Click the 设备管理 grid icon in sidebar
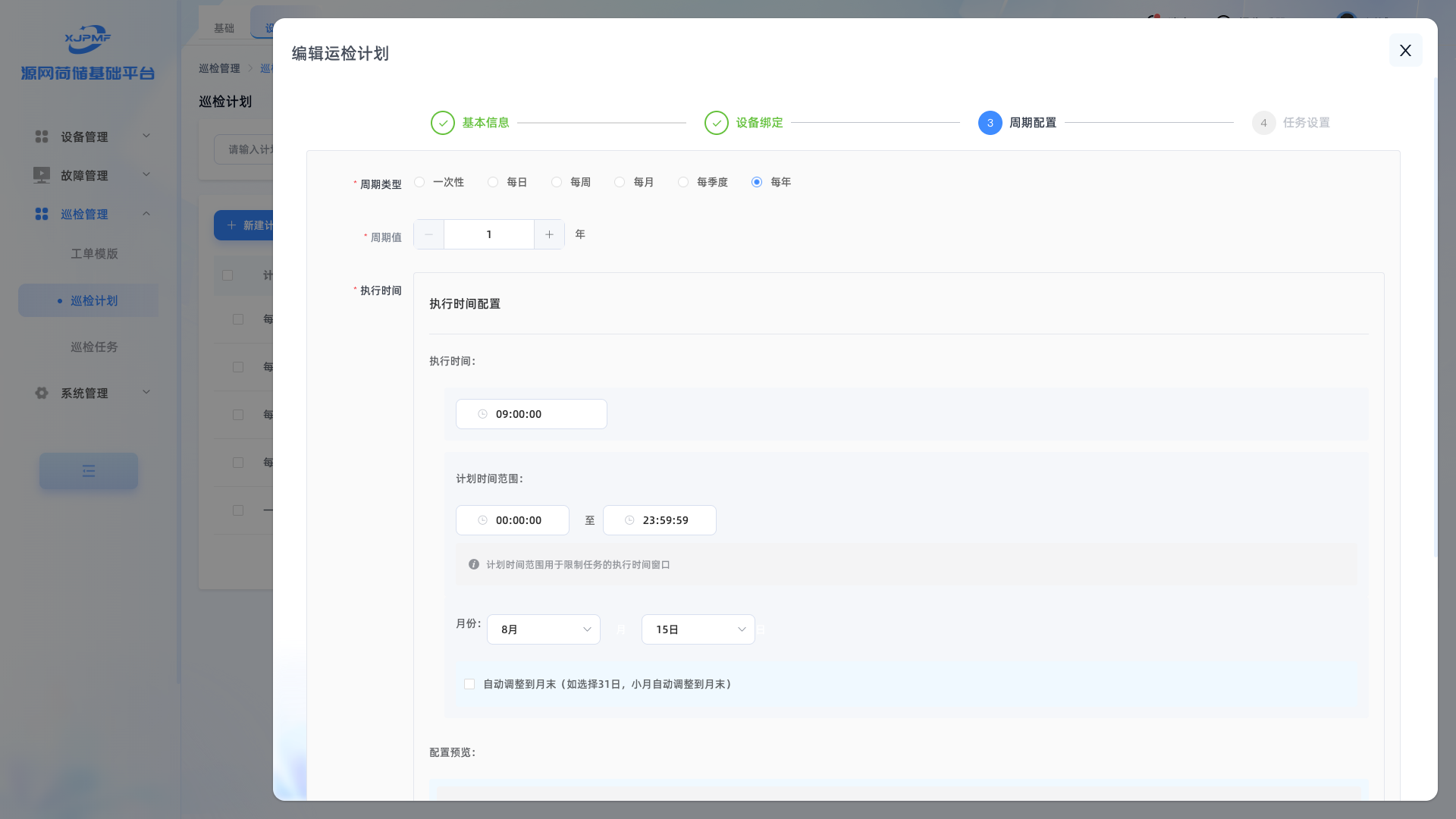 point(42,136)
